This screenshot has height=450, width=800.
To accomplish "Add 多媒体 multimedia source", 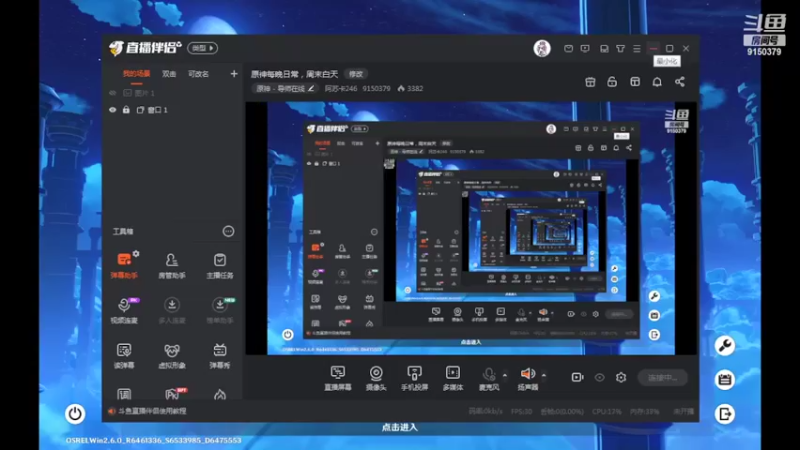I will (453, 378).
